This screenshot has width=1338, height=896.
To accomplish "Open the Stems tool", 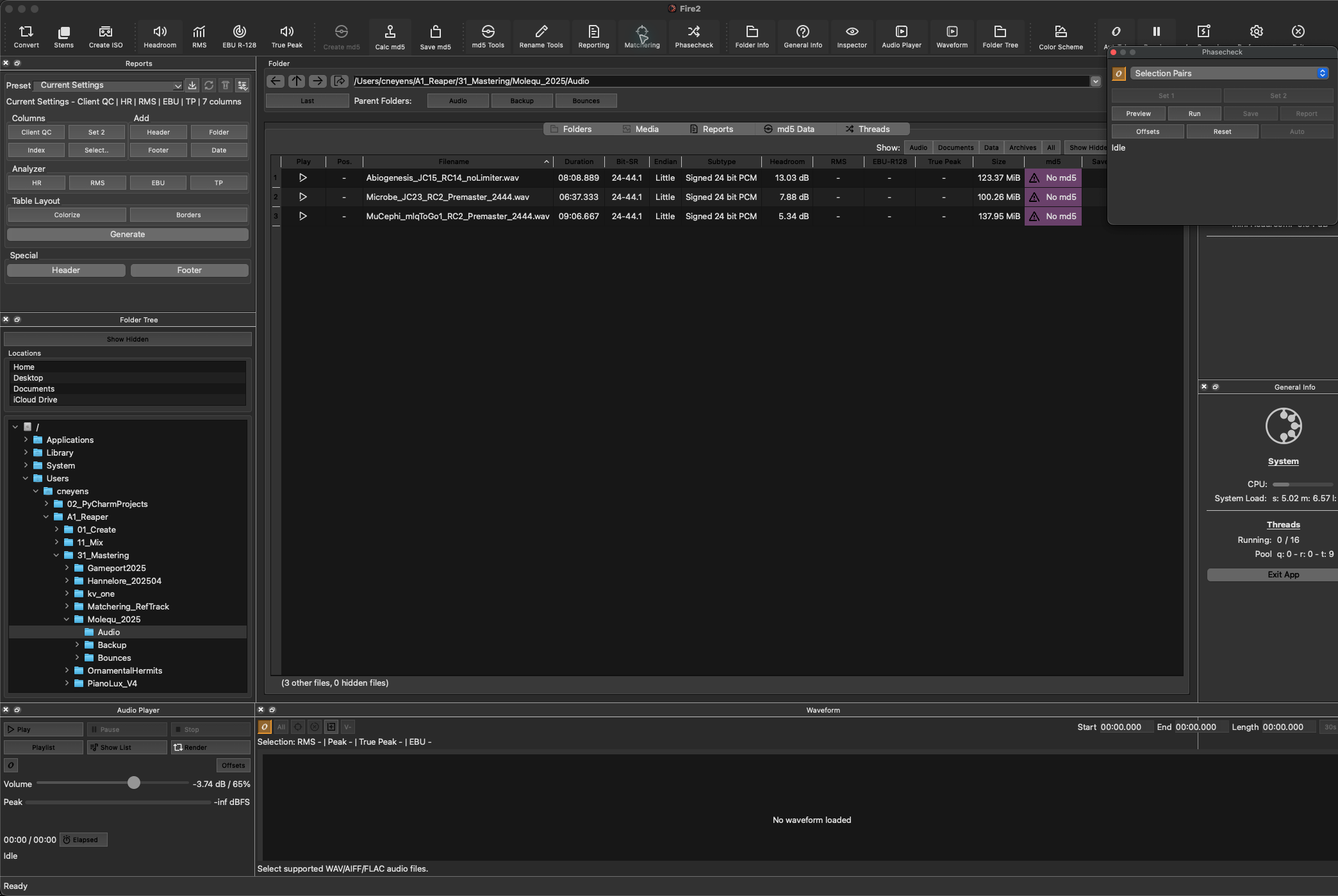I will click(63, 37).
